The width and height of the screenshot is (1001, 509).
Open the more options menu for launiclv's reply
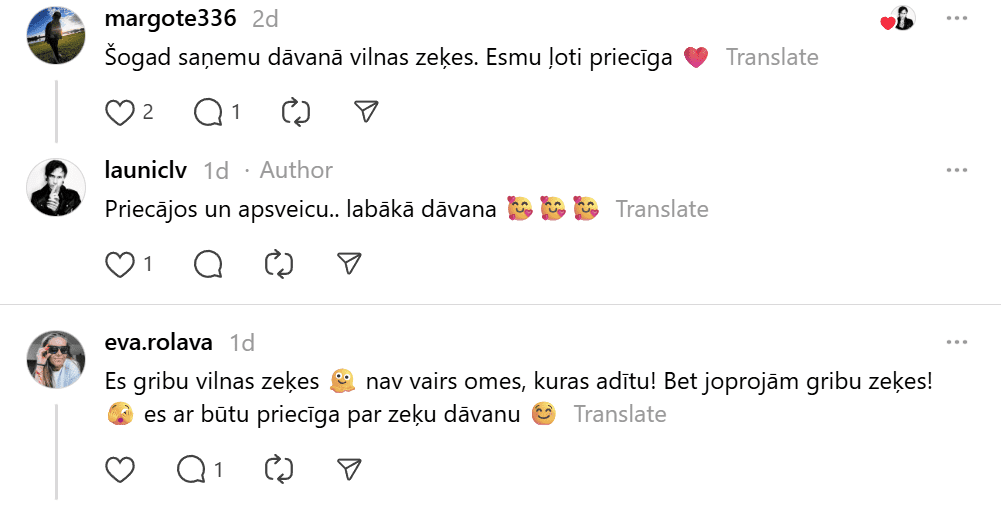(x=957, y=170)
